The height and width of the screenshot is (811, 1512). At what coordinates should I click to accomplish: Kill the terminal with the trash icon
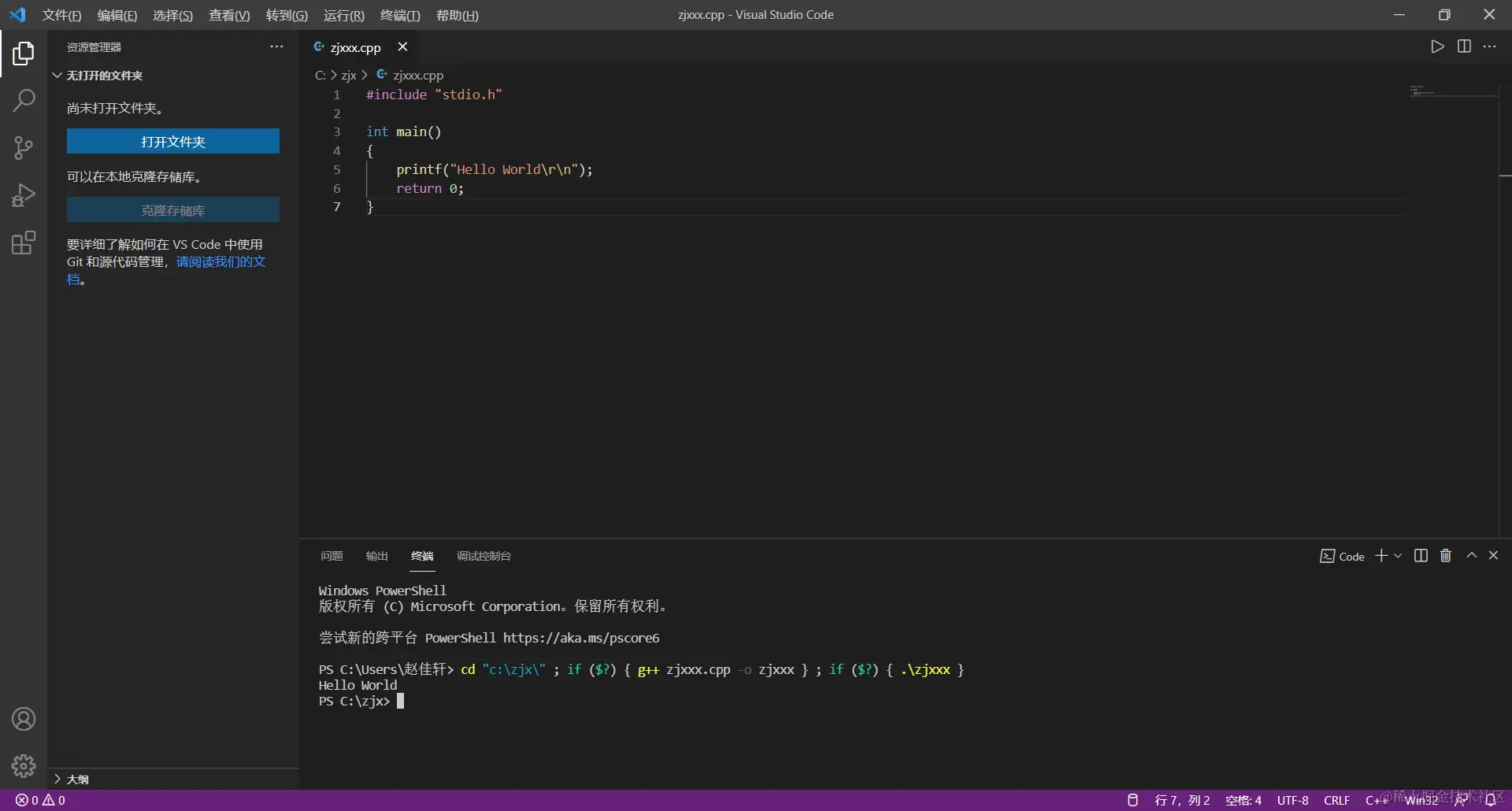1446,556
